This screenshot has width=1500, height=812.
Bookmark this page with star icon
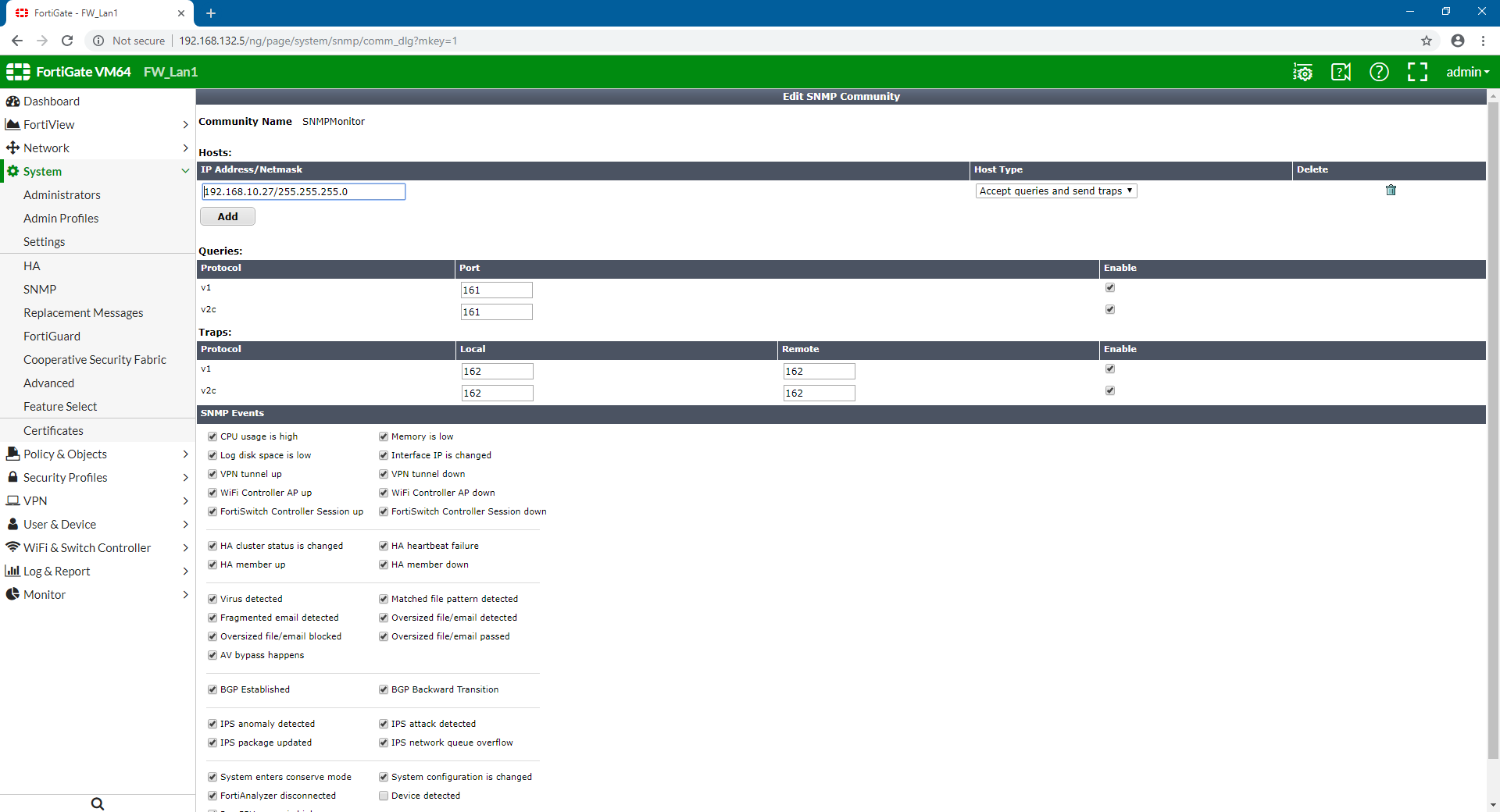click(1427, 41)
